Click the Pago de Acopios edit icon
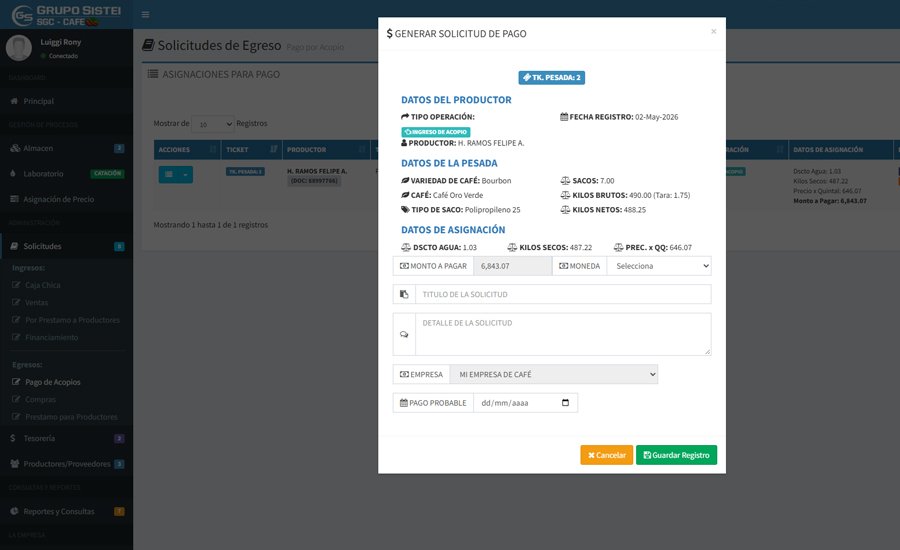Screen dimensions: 900x550 pos(16,382)
